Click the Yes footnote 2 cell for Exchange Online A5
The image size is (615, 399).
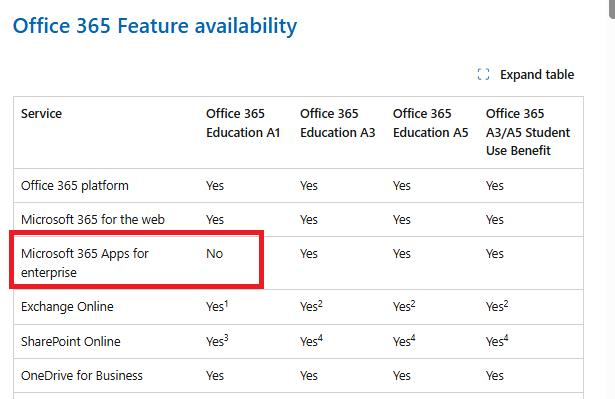404,306
